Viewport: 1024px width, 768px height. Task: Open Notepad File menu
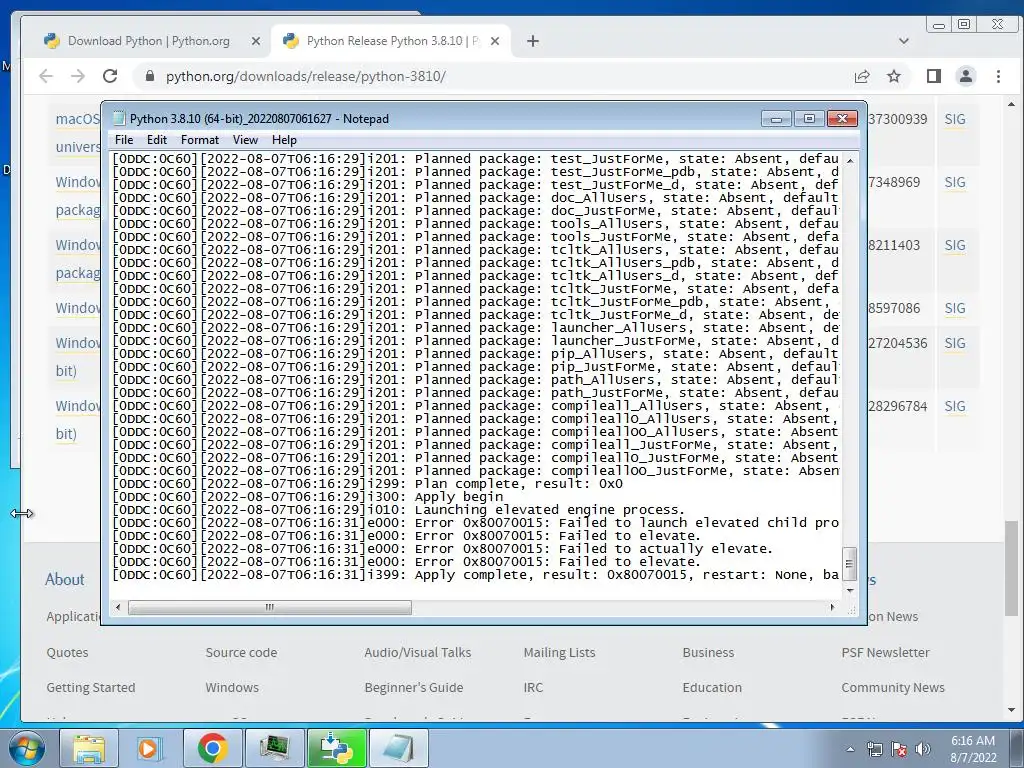click(124, 140)
